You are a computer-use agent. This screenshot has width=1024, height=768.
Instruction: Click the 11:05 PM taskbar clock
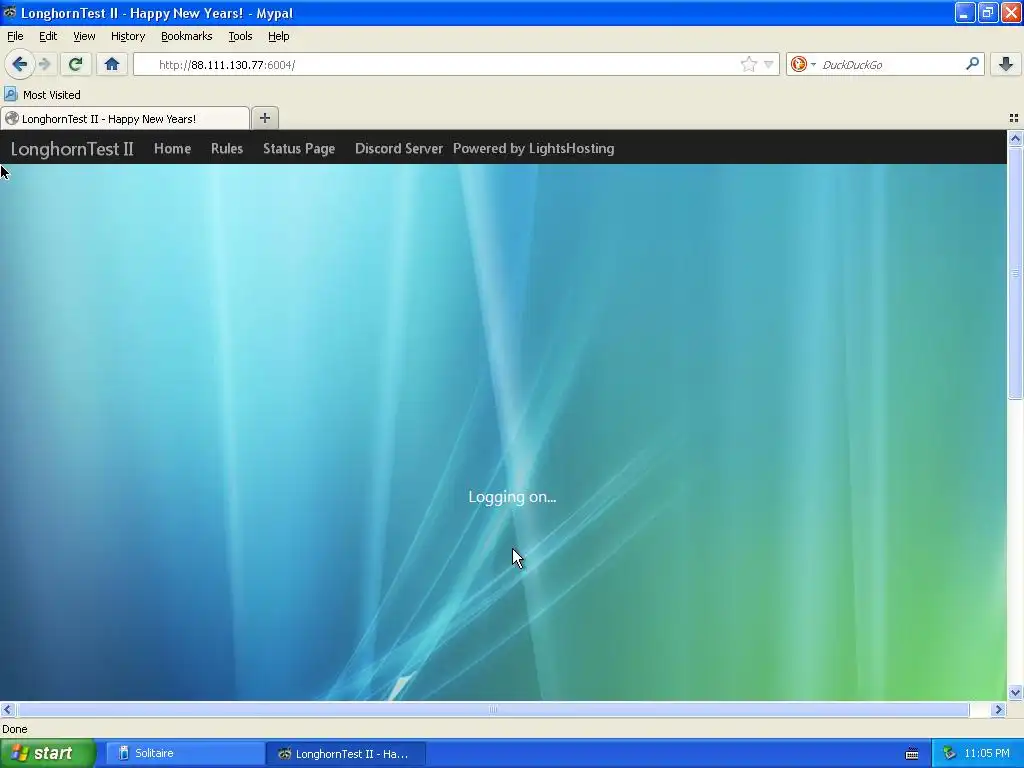tap(987, 754)
